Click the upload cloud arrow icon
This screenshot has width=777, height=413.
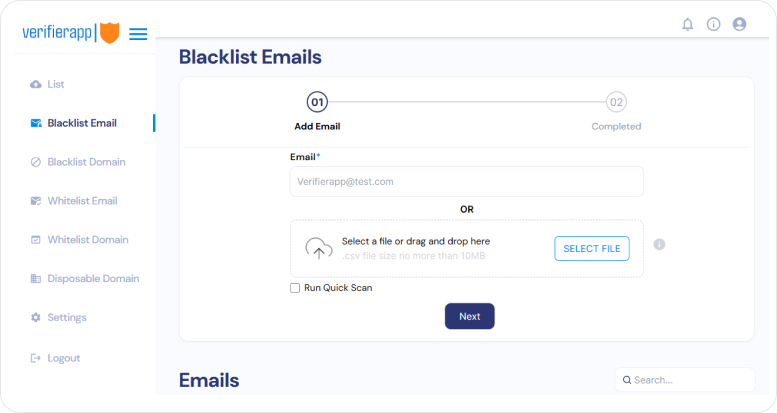pos(319,248)
